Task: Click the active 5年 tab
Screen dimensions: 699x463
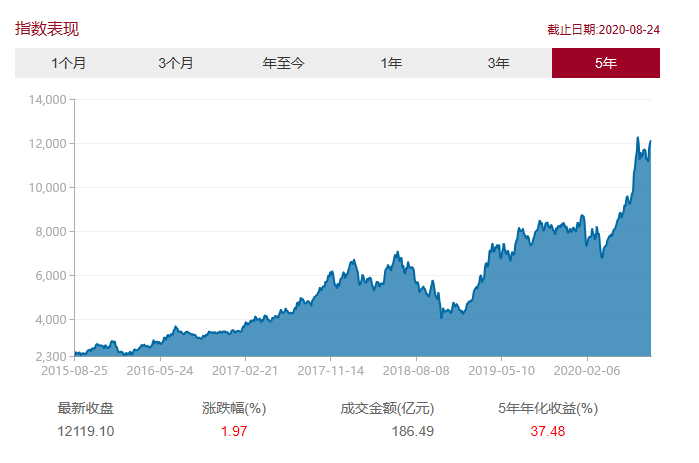Action: pos(606,63)
